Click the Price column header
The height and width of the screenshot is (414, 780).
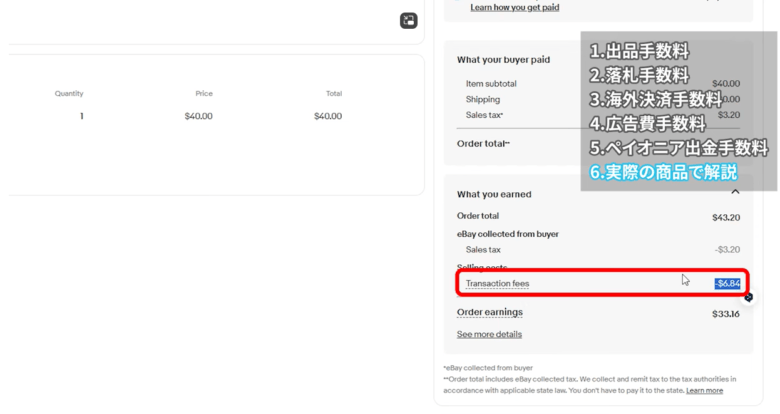coord(203,94)
